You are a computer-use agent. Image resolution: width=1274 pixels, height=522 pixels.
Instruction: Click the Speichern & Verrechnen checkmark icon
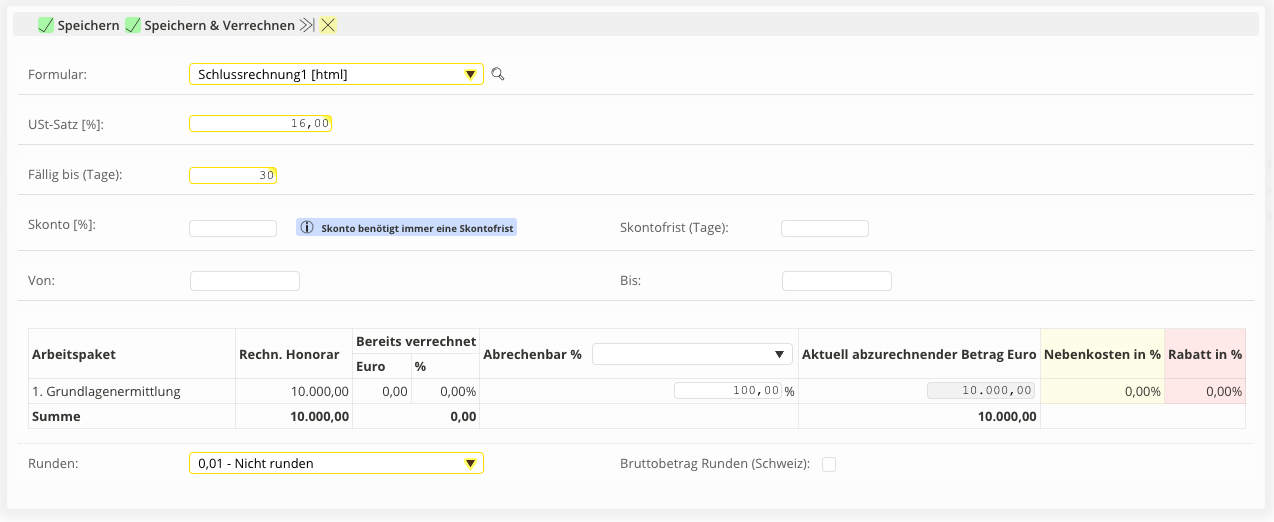pos(133,25)
